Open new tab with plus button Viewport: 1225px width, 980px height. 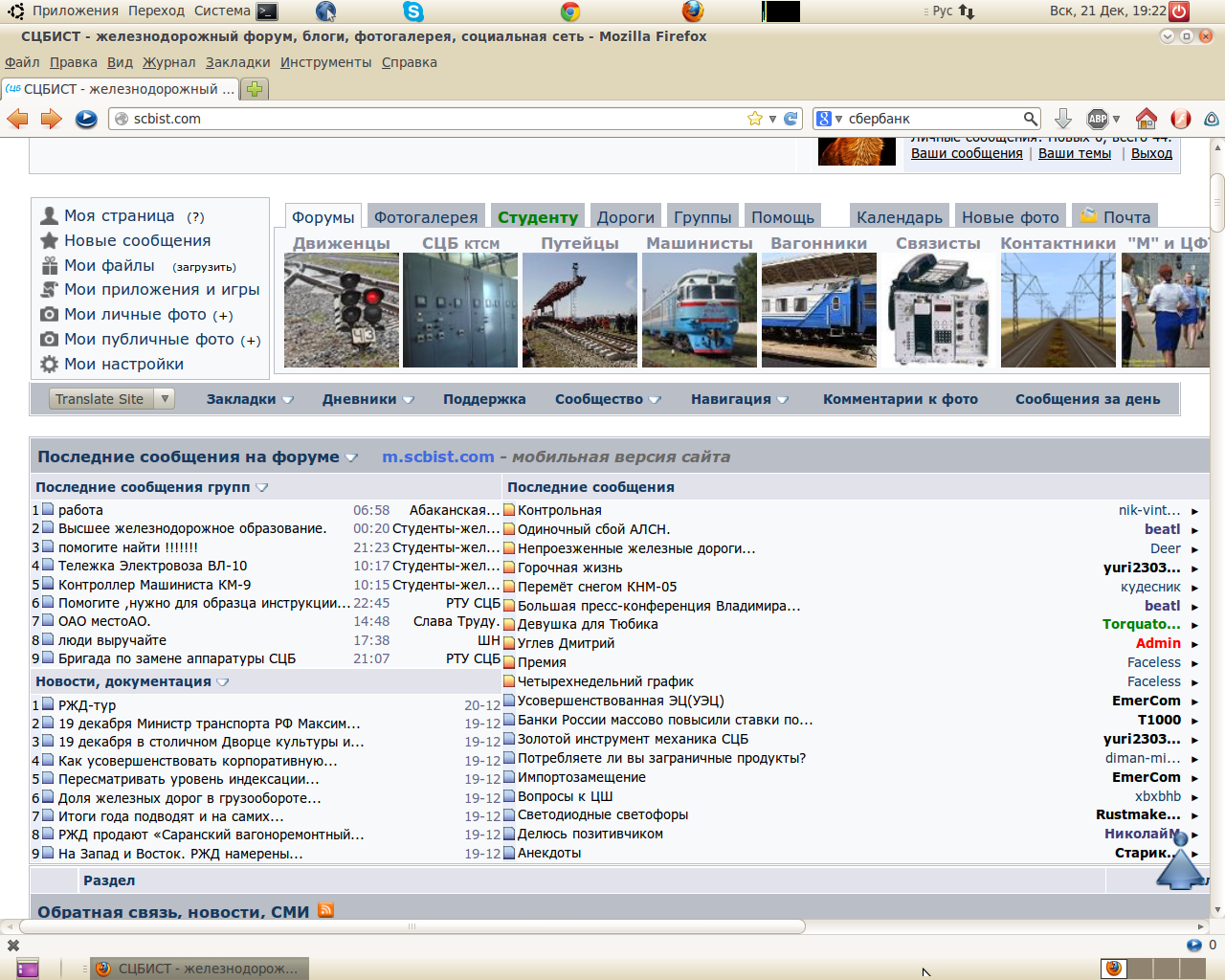pos(255,89)
